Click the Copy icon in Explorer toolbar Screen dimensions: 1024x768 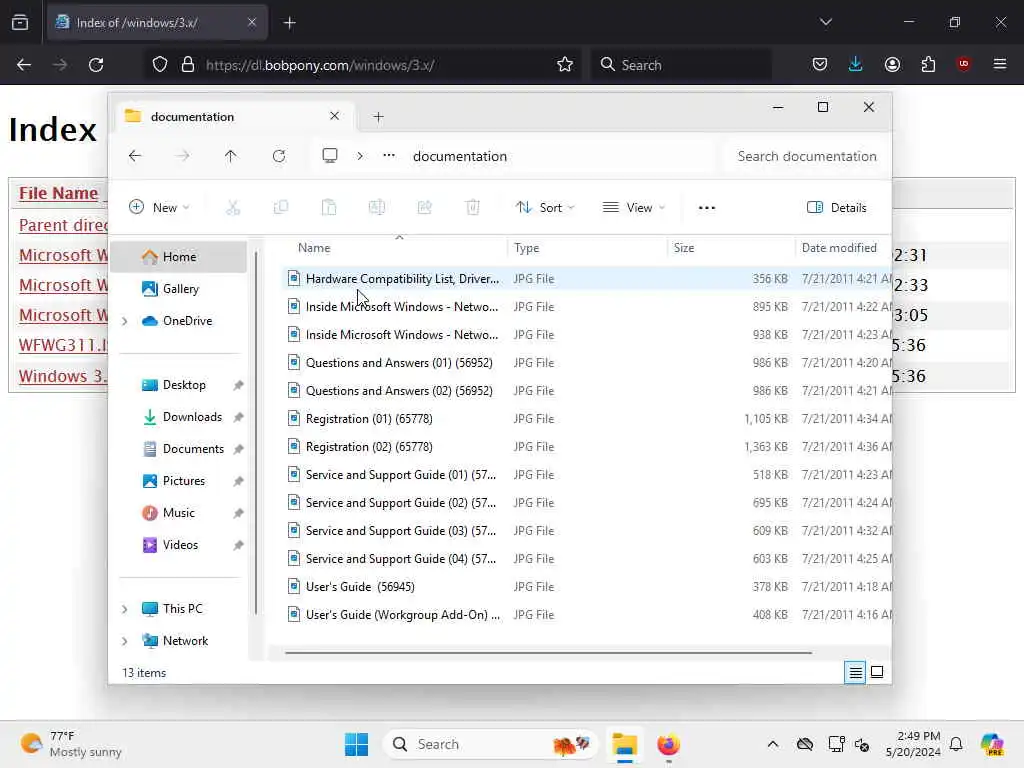[281, 208]
